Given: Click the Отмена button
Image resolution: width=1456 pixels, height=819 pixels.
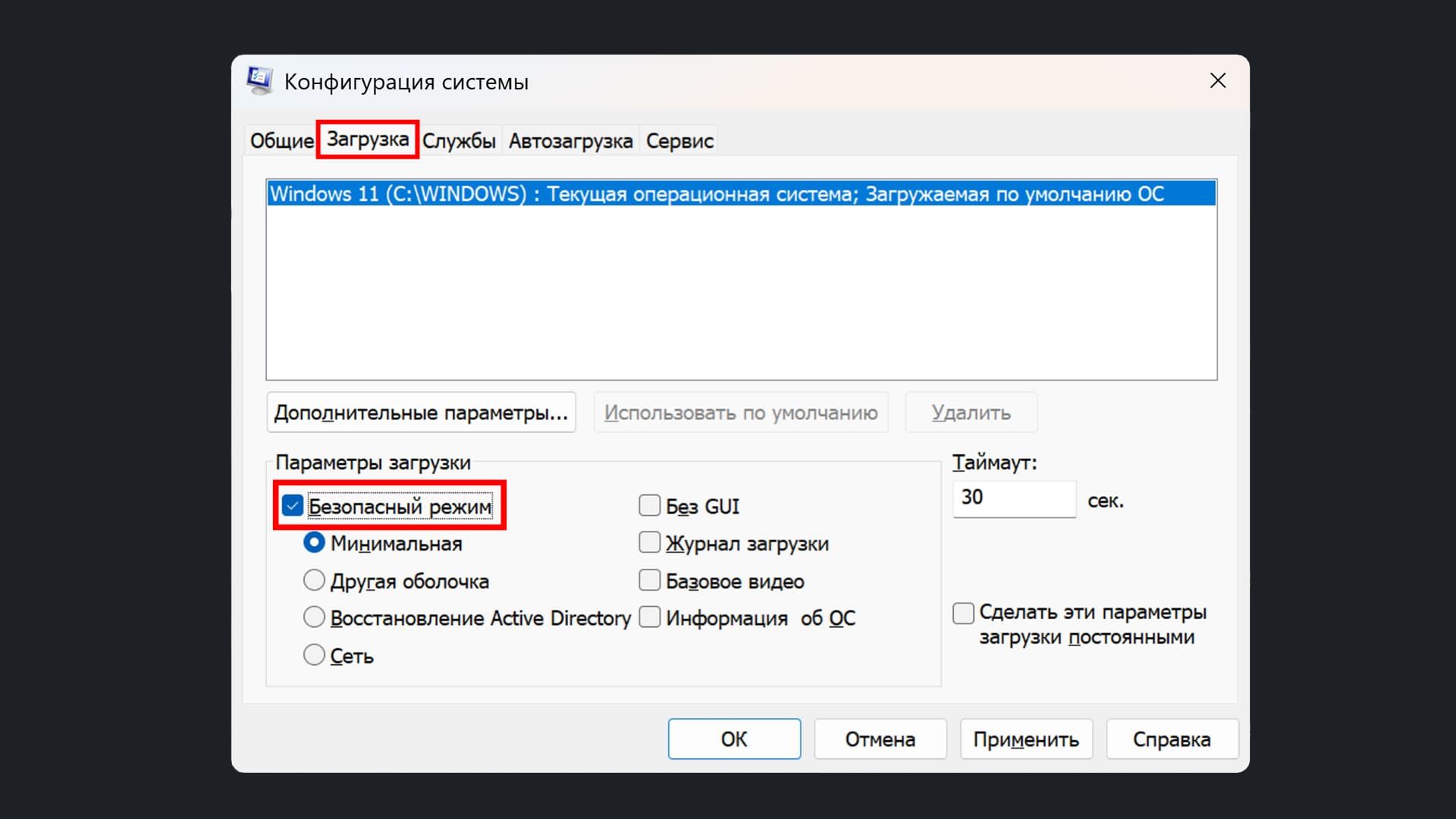Looking at the screenshot, I should pos(880,739).
